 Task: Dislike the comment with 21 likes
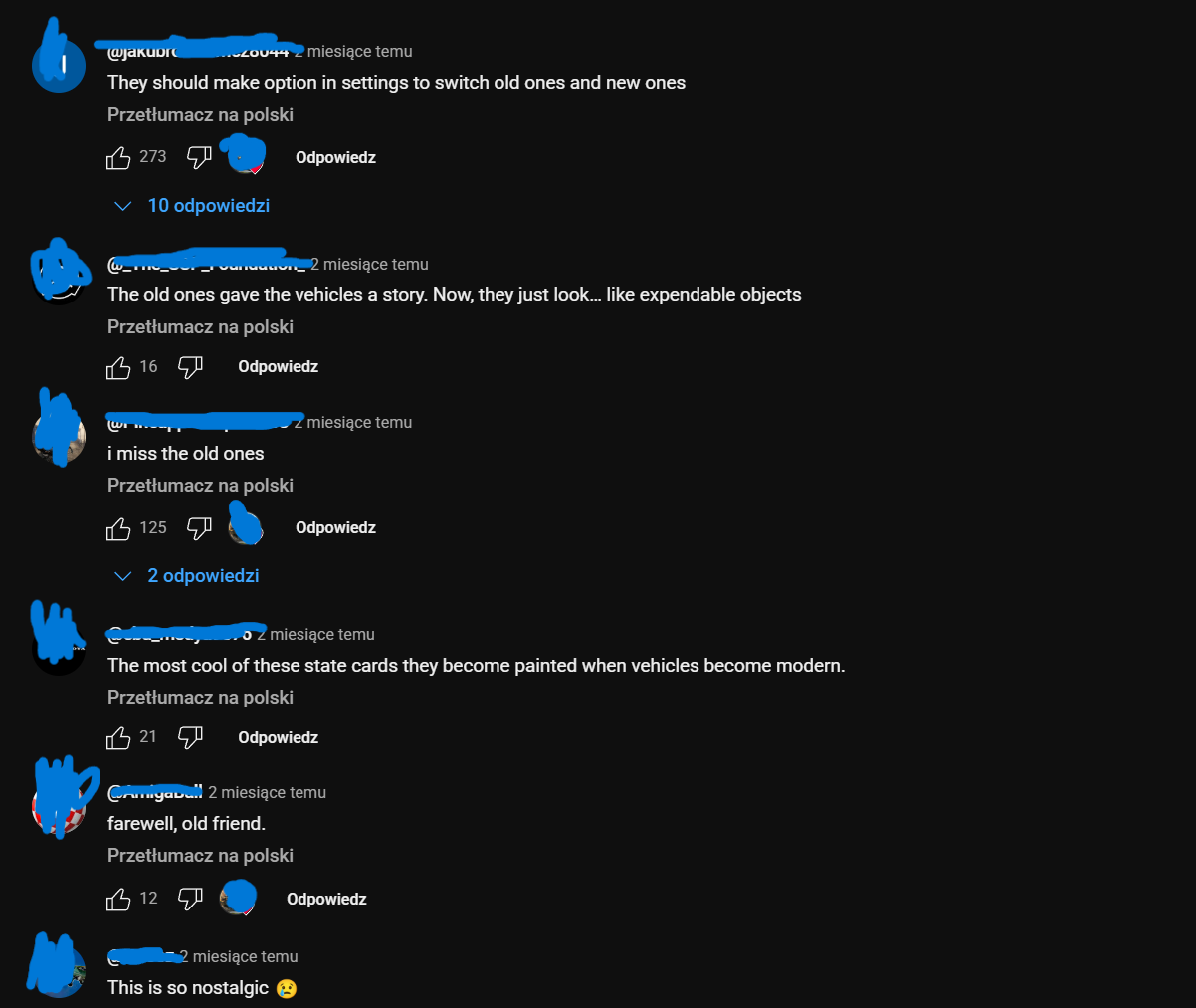[190, 737]
